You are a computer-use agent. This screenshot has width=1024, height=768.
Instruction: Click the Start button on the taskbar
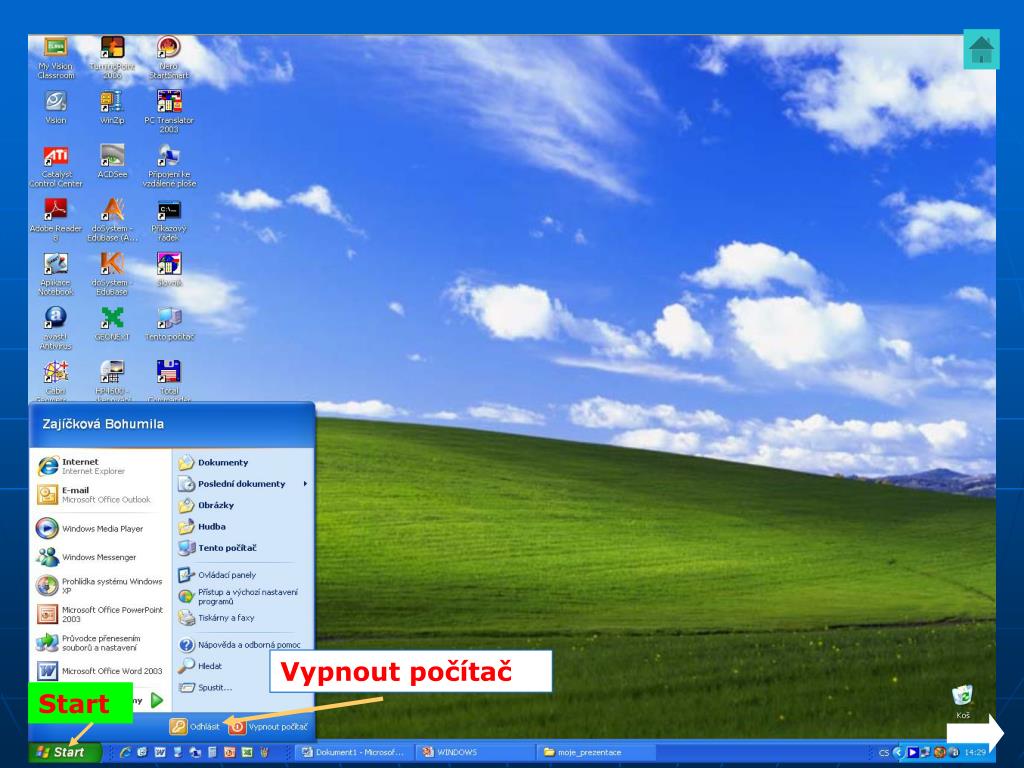pos(65,752)
